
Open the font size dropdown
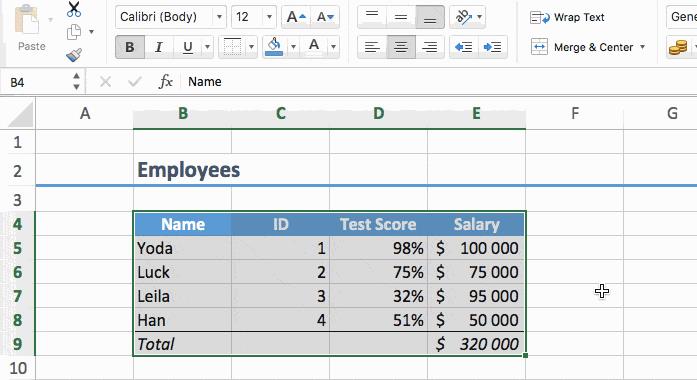(x=269, y=17)
